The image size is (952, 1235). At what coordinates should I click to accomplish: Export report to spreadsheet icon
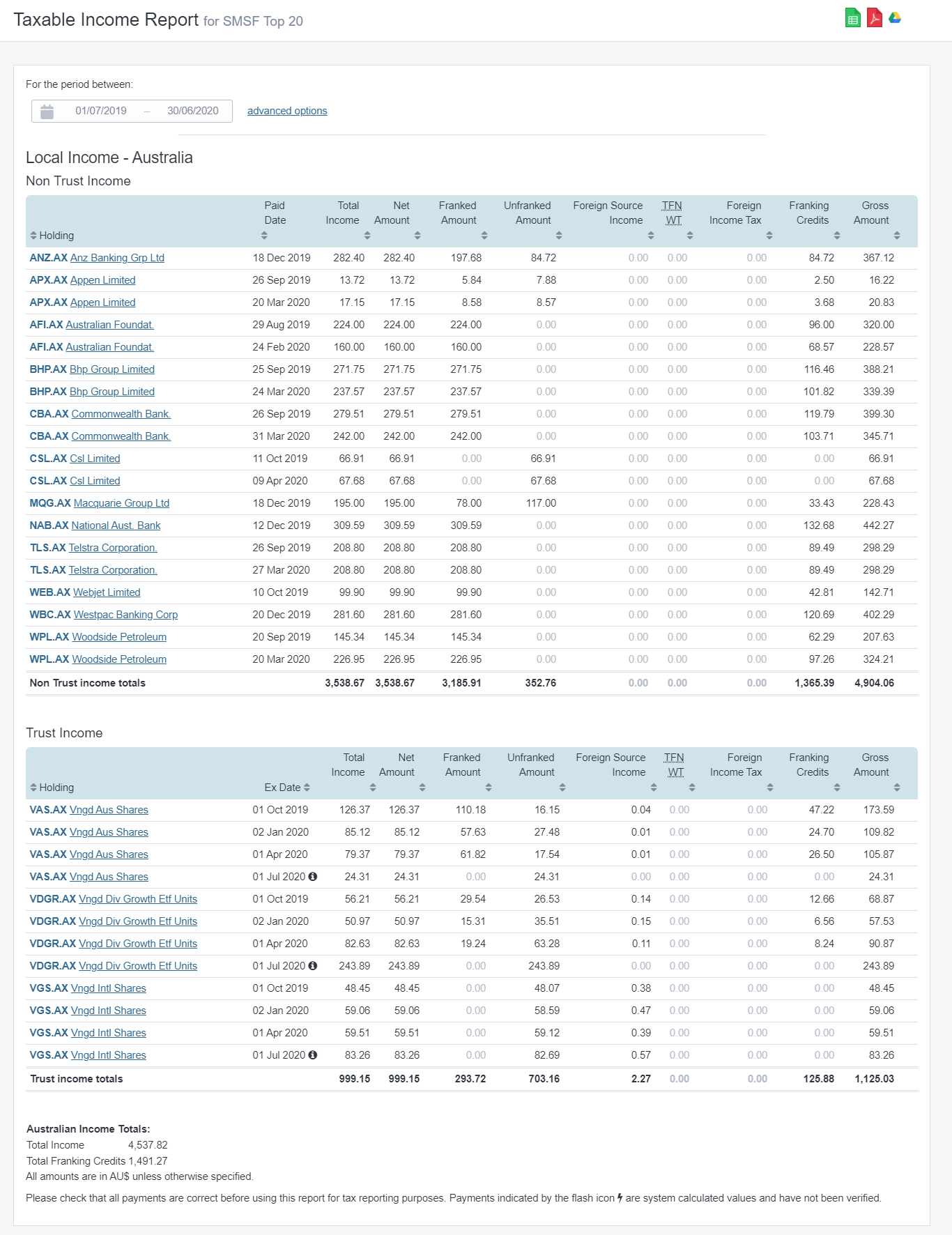tap(852, 18)
